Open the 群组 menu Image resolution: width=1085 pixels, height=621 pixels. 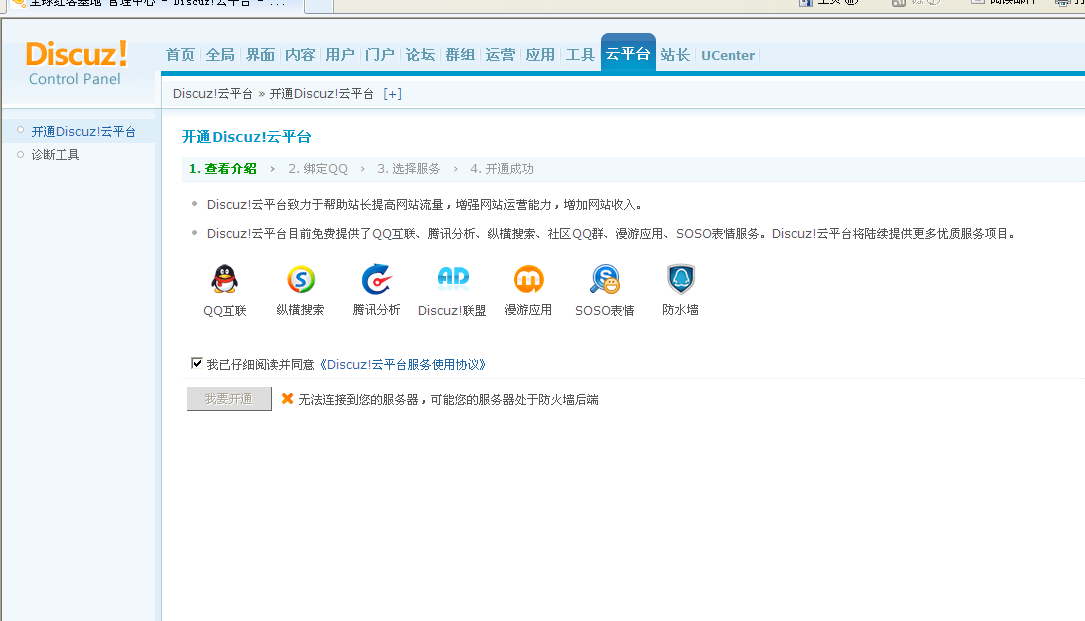coord(460,55)
